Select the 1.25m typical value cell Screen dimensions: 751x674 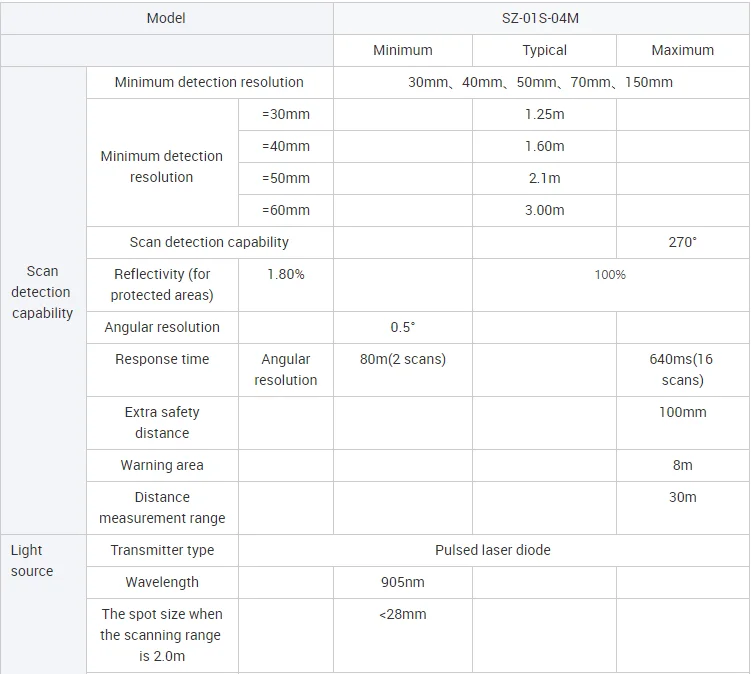coord(544,114)
